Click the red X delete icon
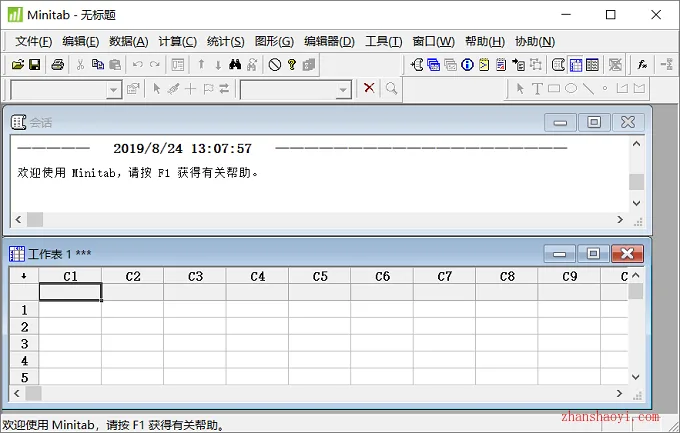Image resolution: width=680 pixels, height=433 pixels. pyautogui.click(x=369, y=88)
